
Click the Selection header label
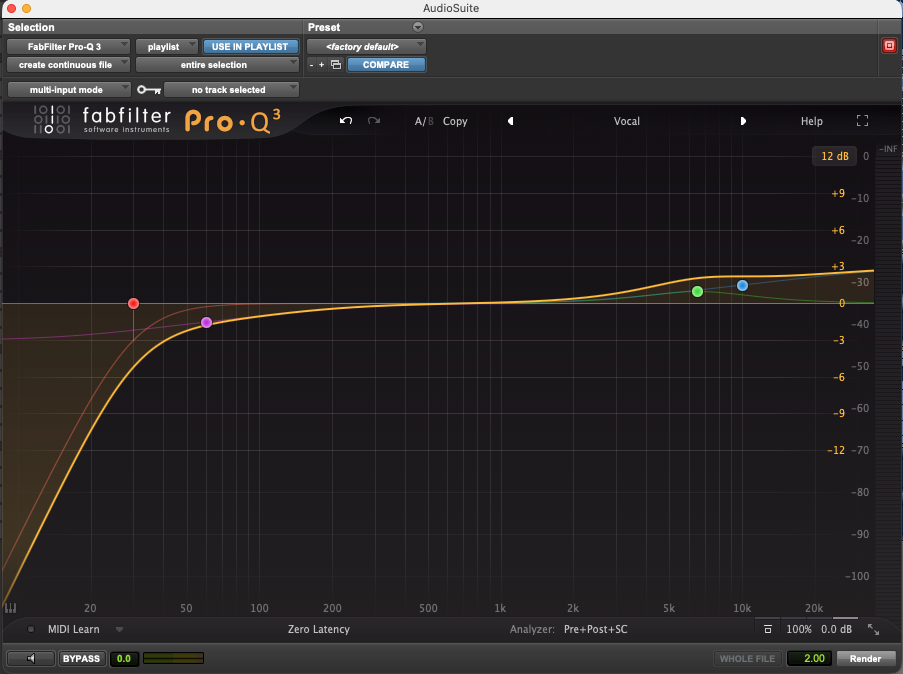[x=31, y=27]
